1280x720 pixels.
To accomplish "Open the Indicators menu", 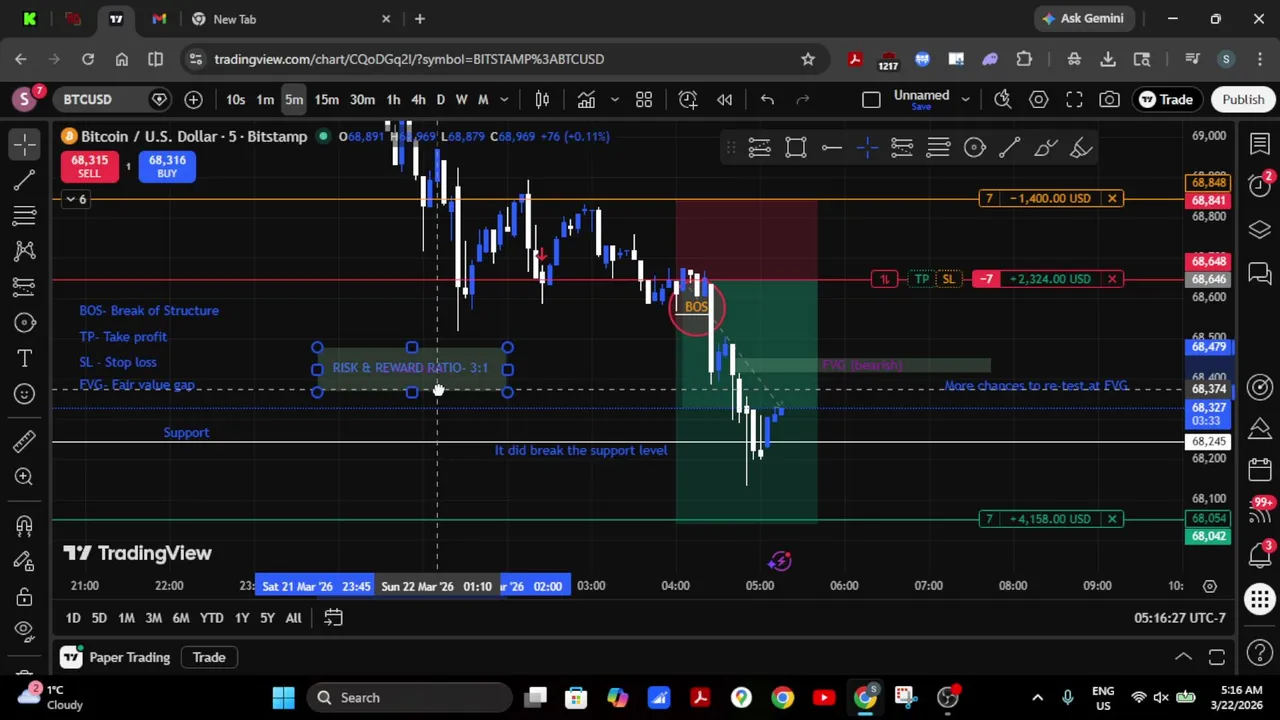I will pyautogui.click(x=586, y=99).
